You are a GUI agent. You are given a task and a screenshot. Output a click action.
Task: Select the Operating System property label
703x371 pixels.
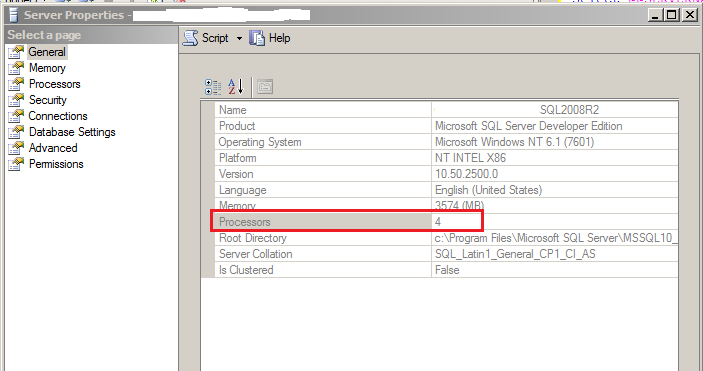point(260,142)
